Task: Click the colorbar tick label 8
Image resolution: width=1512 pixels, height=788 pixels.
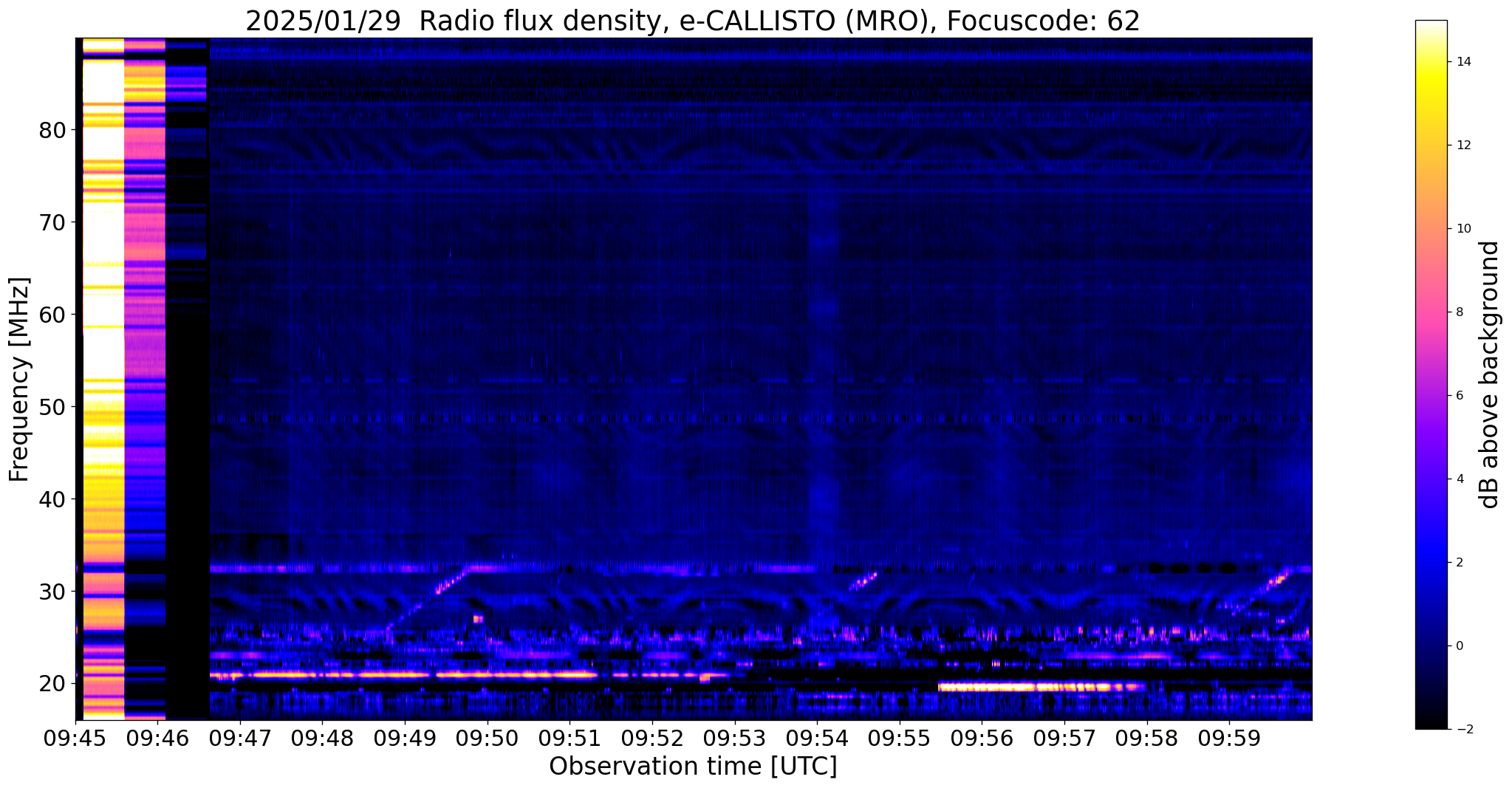Action: pyautogui.click(x=1459, y=312)
